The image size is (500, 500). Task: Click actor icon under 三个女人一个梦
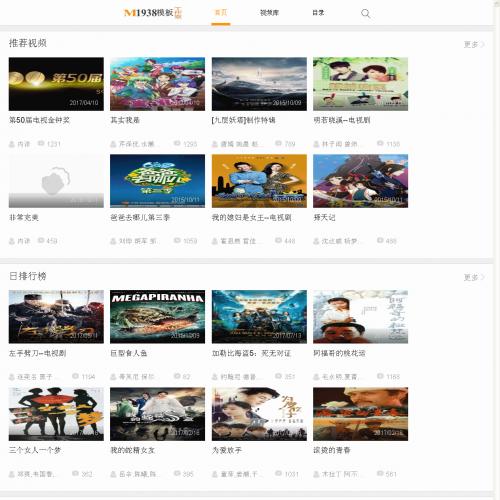(x=12, y=474)
